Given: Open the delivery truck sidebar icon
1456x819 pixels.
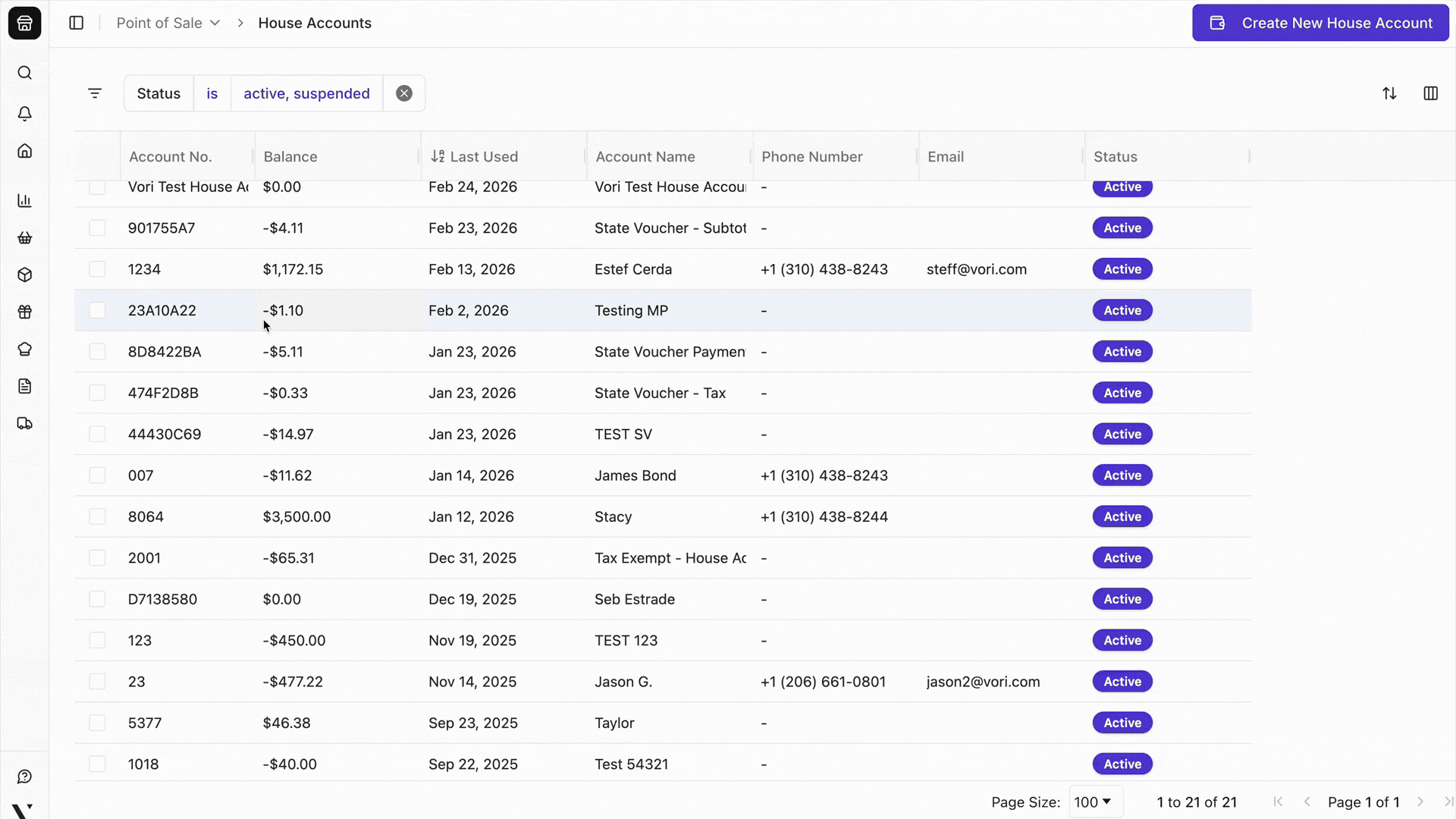Looking at the screenshot, I should [x=24, y=423].
